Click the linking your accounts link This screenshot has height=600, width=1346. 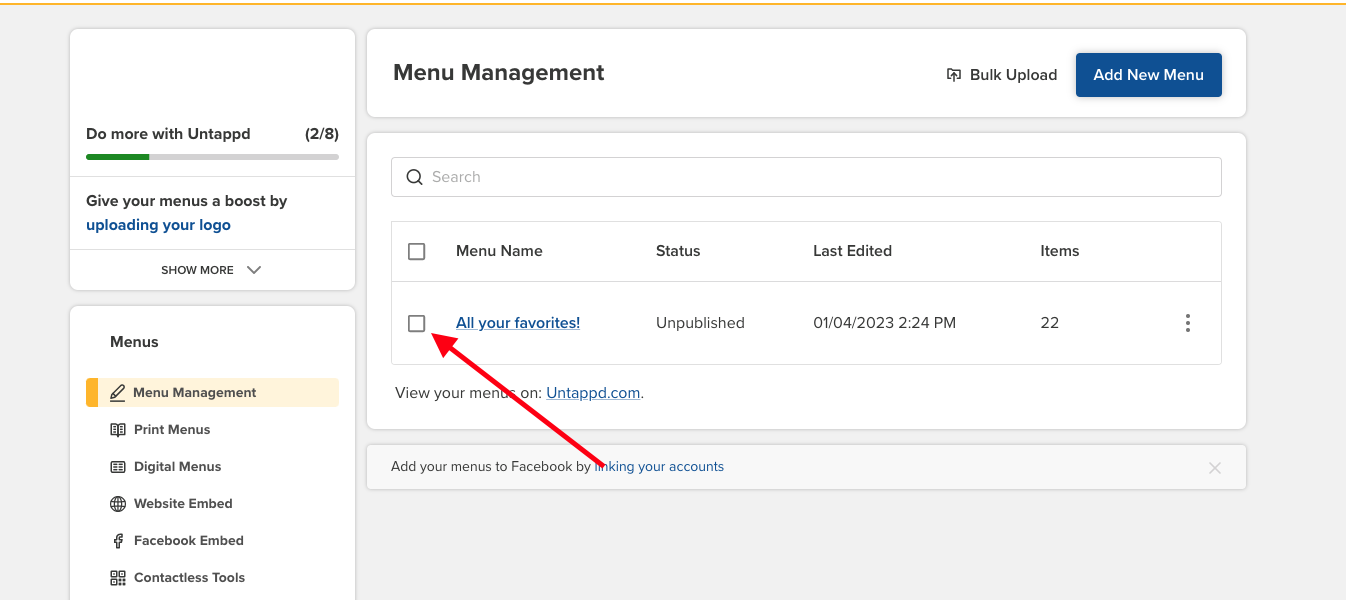659,467
